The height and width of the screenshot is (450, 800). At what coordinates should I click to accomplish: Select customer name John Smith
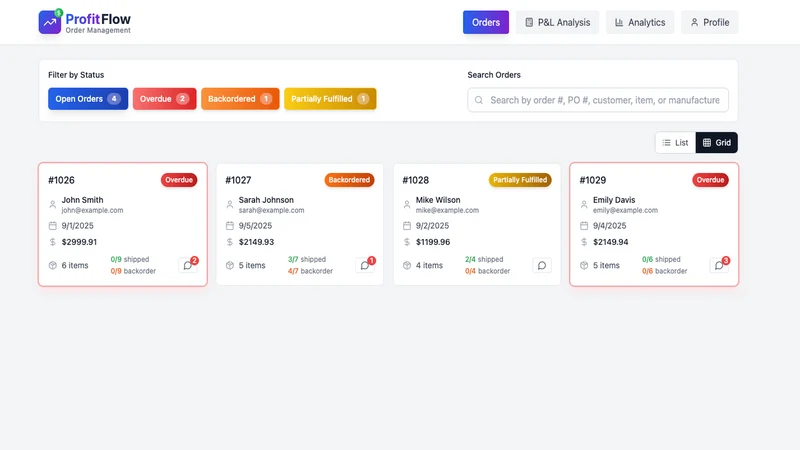pos(82,200)
